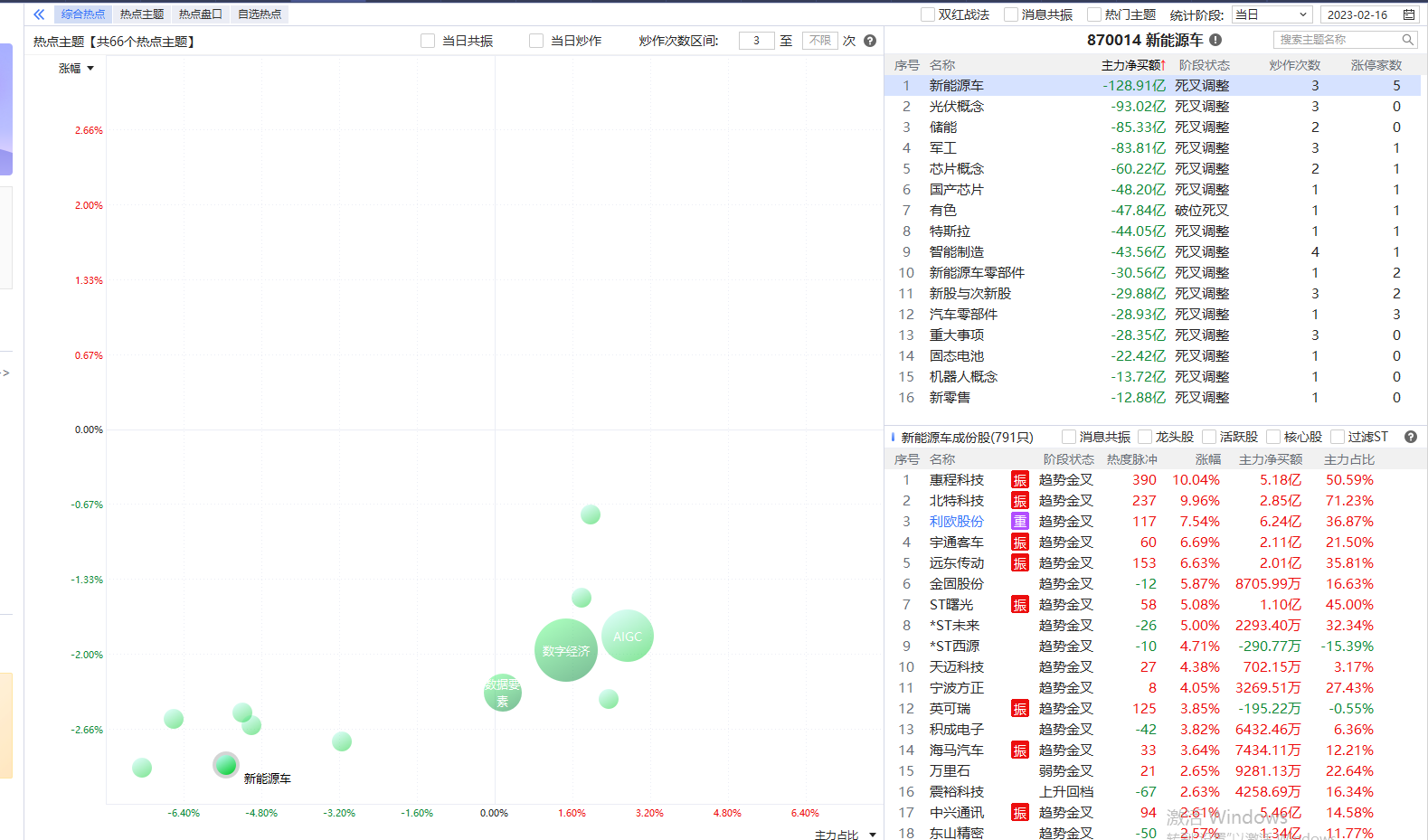Enable 活跃股 checkbox
The width and height of the screenshot is (1428, 840).
click(x=1209, y=437)
